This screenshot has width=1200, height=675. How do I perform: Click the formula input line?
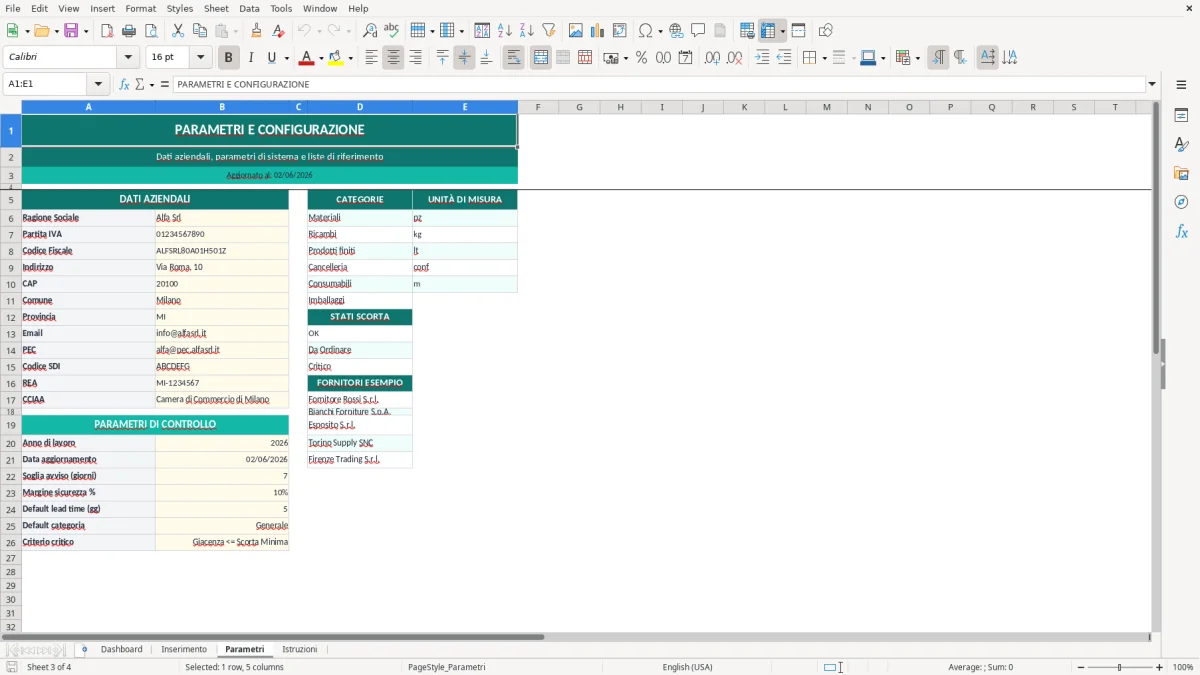[x=658, y=84]
